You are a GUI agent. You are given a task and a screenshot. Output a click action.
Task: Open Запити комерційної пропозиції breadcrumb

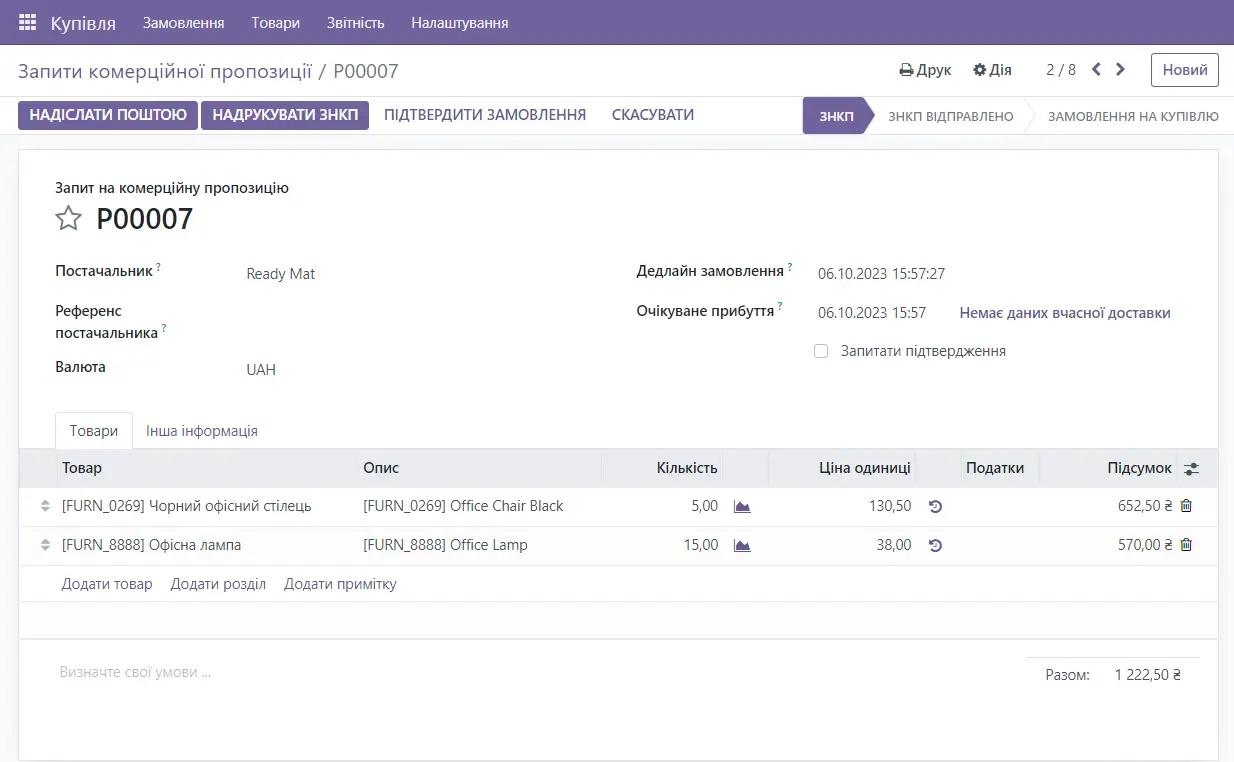(x=163, y=71)
